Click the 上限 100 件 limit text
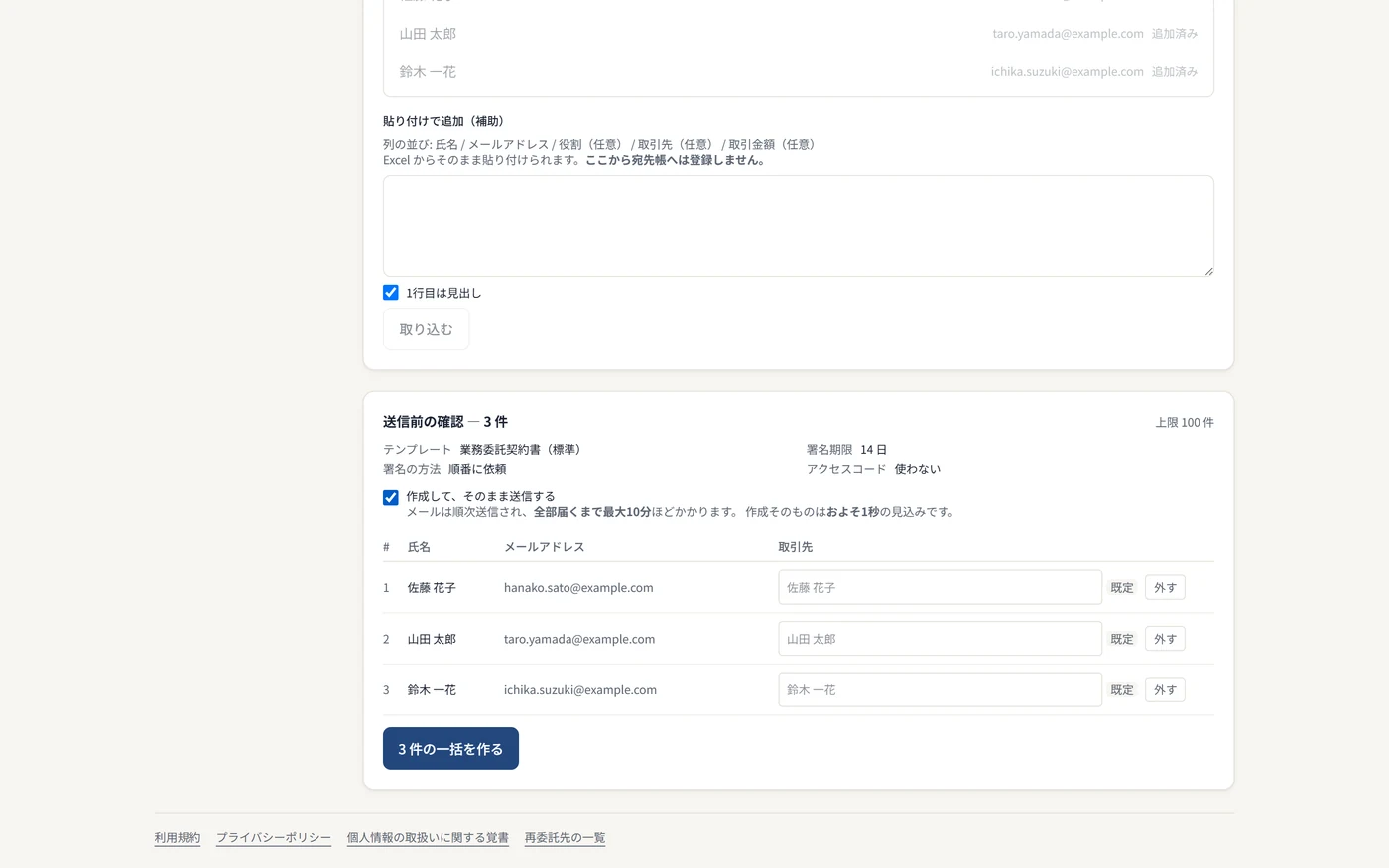1389x868 pixels. click(1185, 423)
